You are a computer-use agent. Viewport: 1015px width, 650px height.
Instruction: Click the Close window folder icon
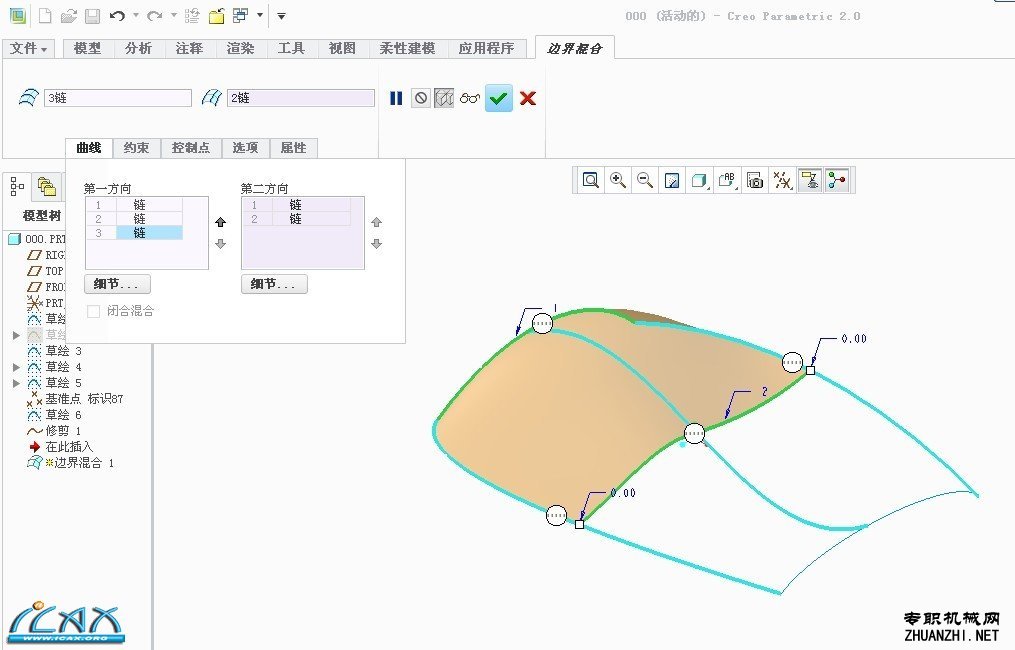pos(217,16)
